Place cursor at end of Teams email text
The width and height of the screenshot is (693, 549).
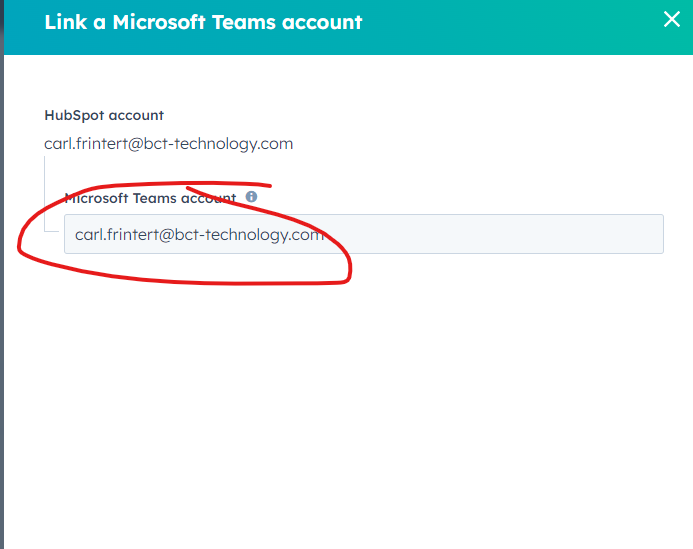coord(326,235)
